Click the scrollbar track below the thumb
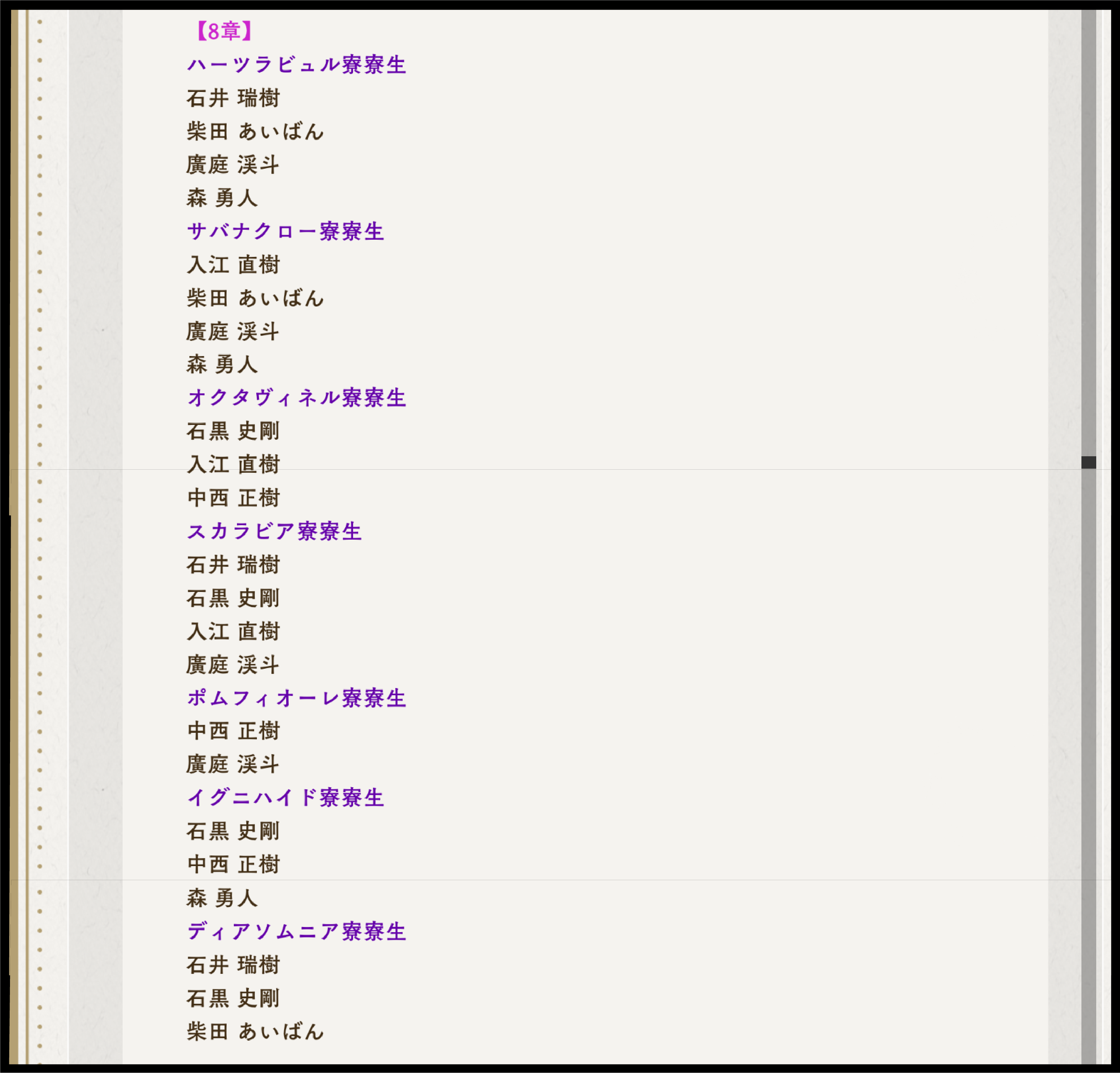The height and width of the screenshot is (1073, 1120). [1088, 743]
